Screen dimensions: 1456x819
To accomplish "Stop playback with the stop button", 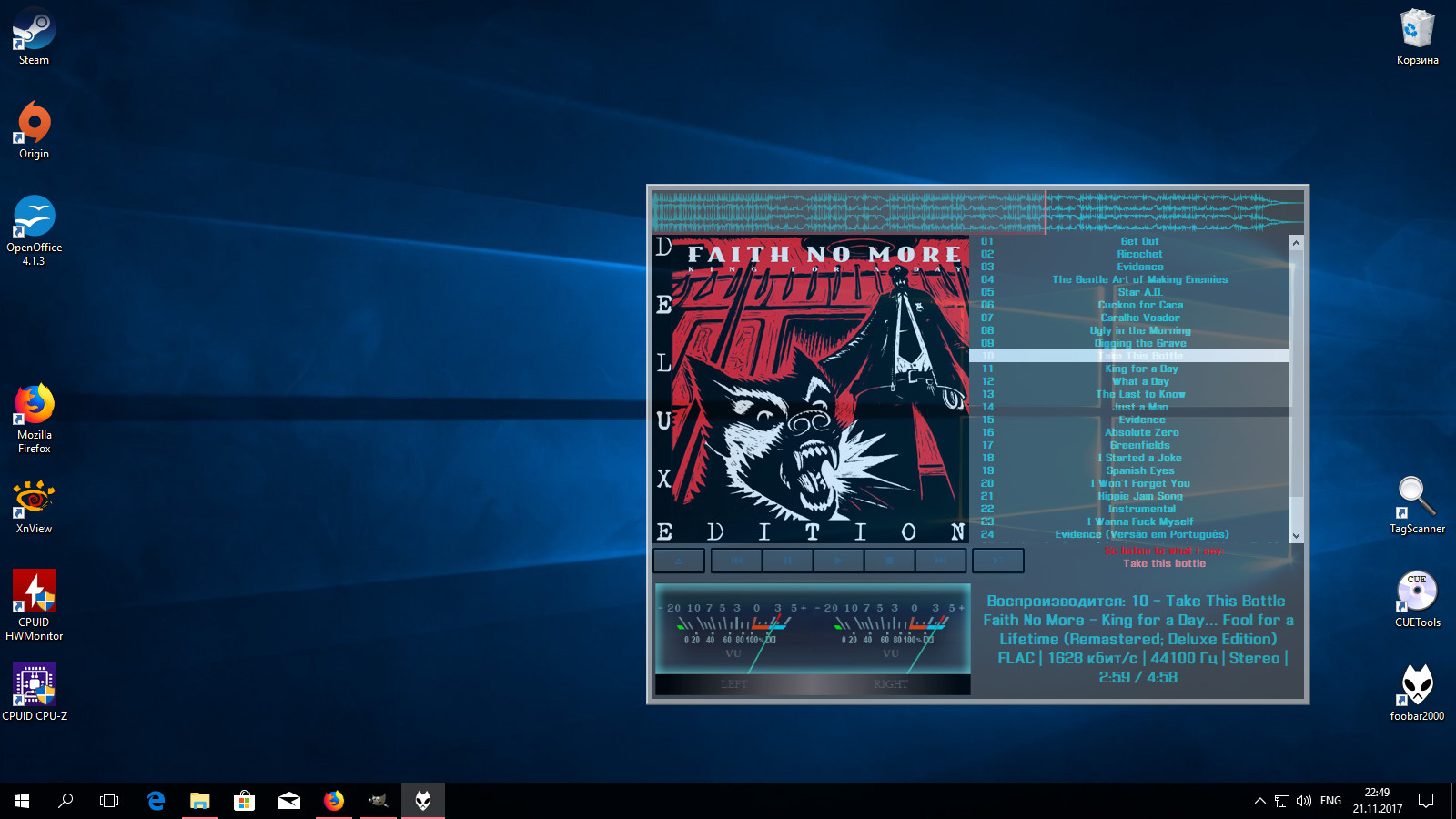I will coord(890,561).
